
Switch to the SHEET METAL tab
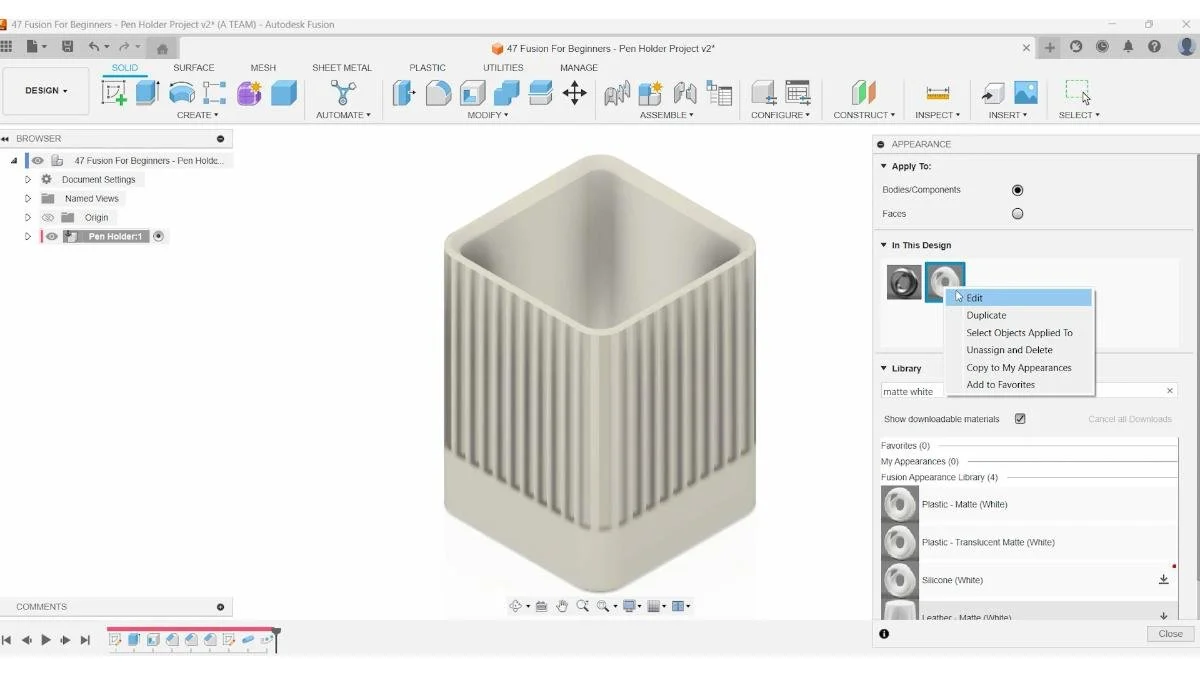342,67
